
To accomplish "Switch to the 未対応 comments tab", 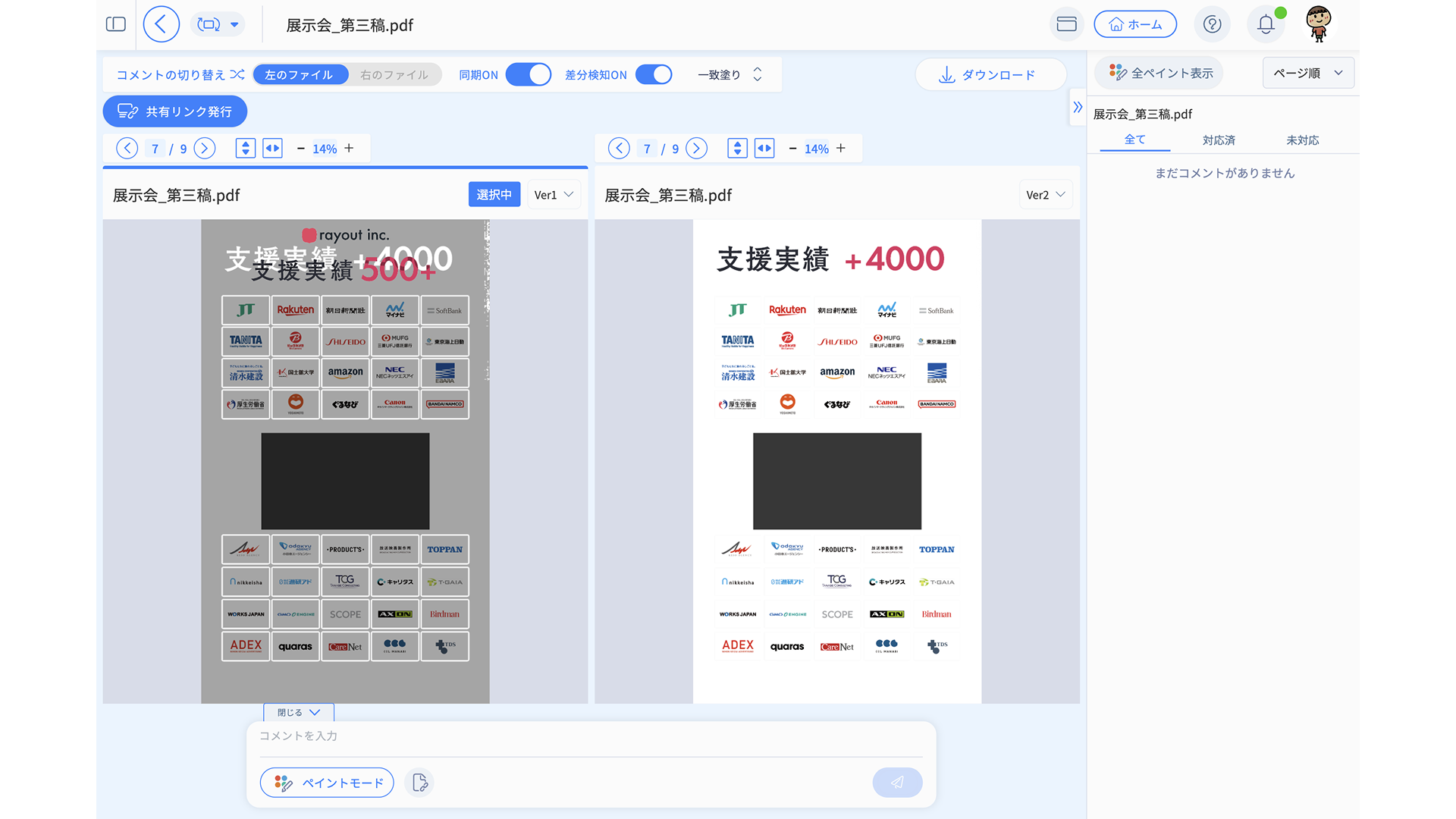I will coord(1303,140).
